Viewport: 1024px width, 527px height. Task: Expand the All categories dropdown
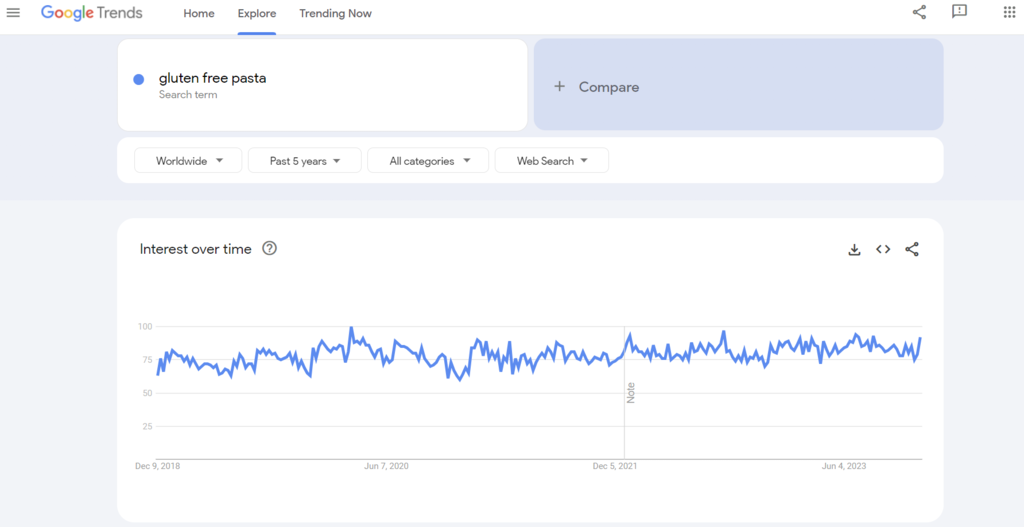click(428, 161)
